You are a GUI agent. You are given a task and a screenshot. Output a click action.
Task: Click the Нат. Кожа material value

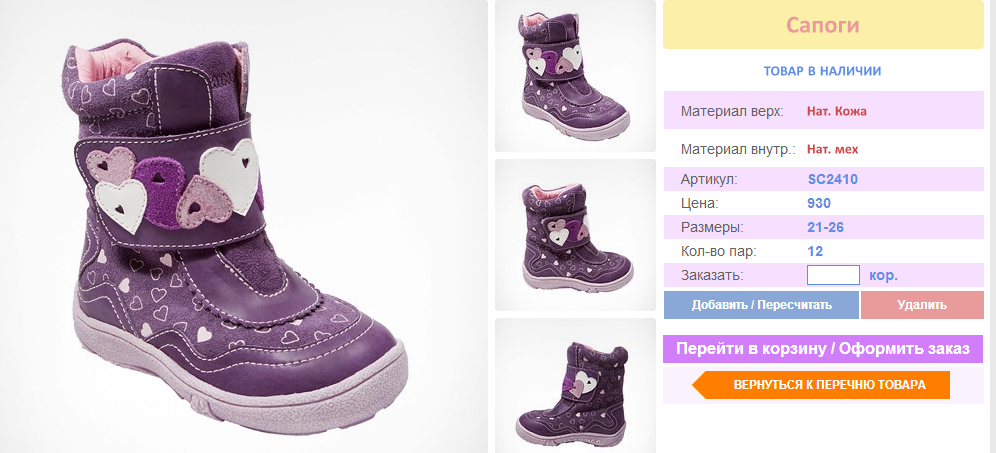[x=837, y=111]
